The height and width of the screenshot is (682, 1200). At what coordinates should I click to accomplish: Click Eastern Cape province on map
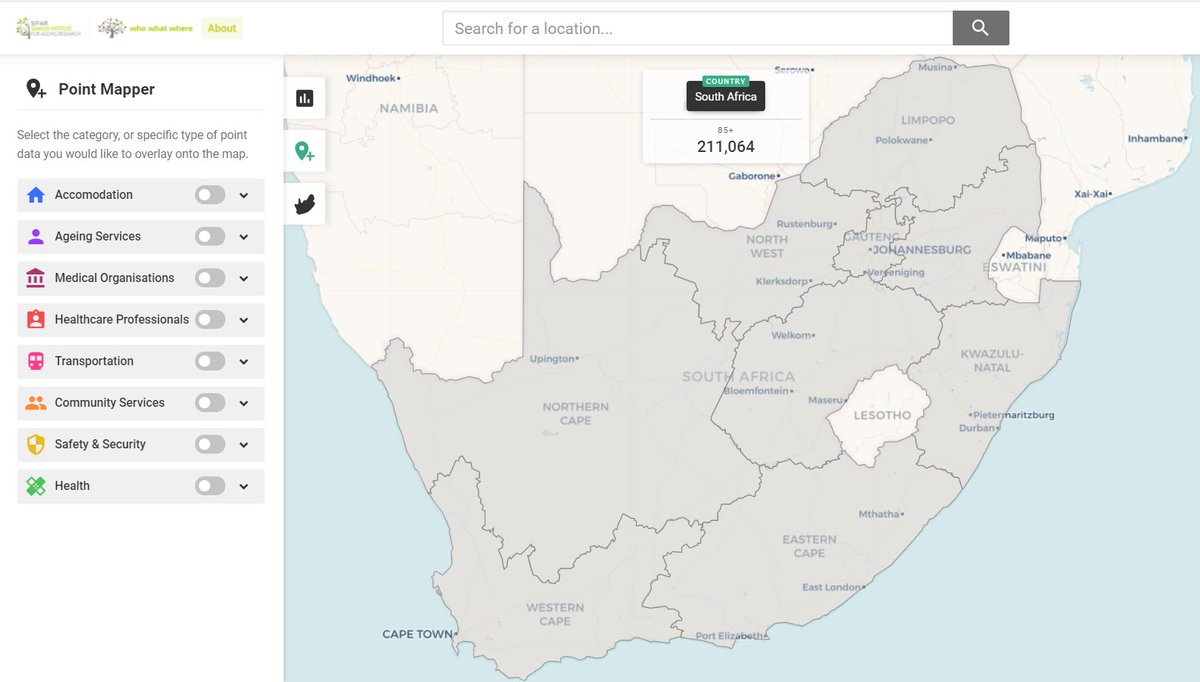click(809, 546)
